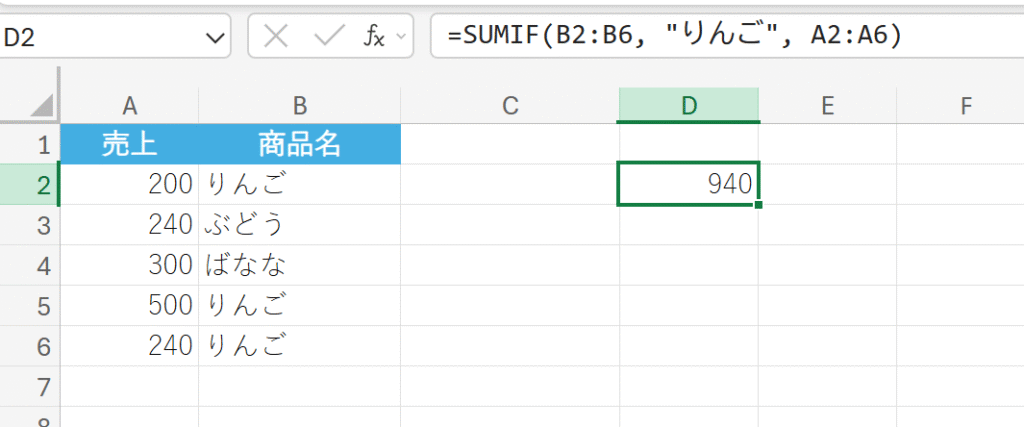The width and height of the screenshot is (1024, 427).
Task: Select column D header
Action: pyautogui.click(x=688, y=106)
